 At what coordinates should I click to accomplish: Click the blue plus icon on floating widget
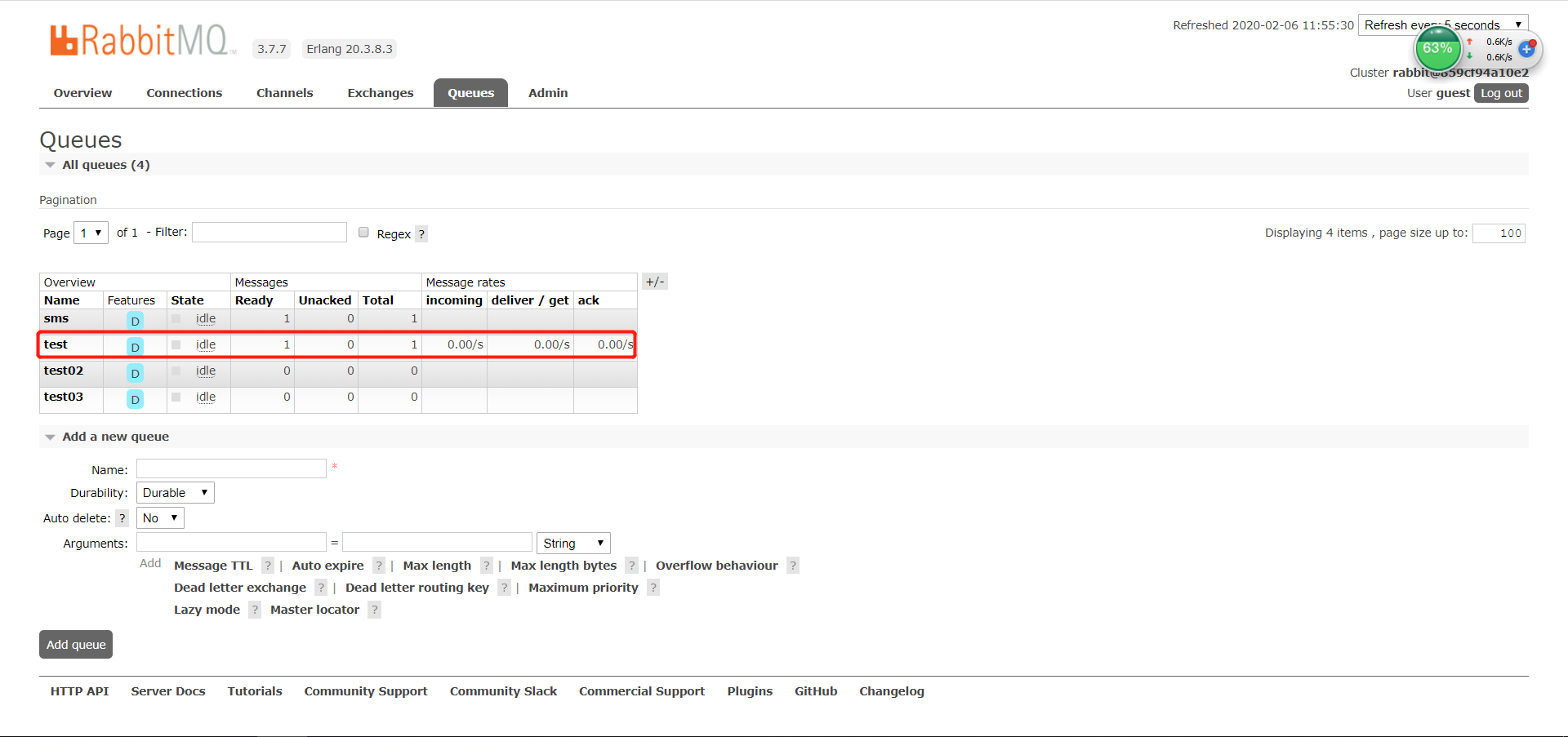pyautogui.click(x=1526, y=49)
